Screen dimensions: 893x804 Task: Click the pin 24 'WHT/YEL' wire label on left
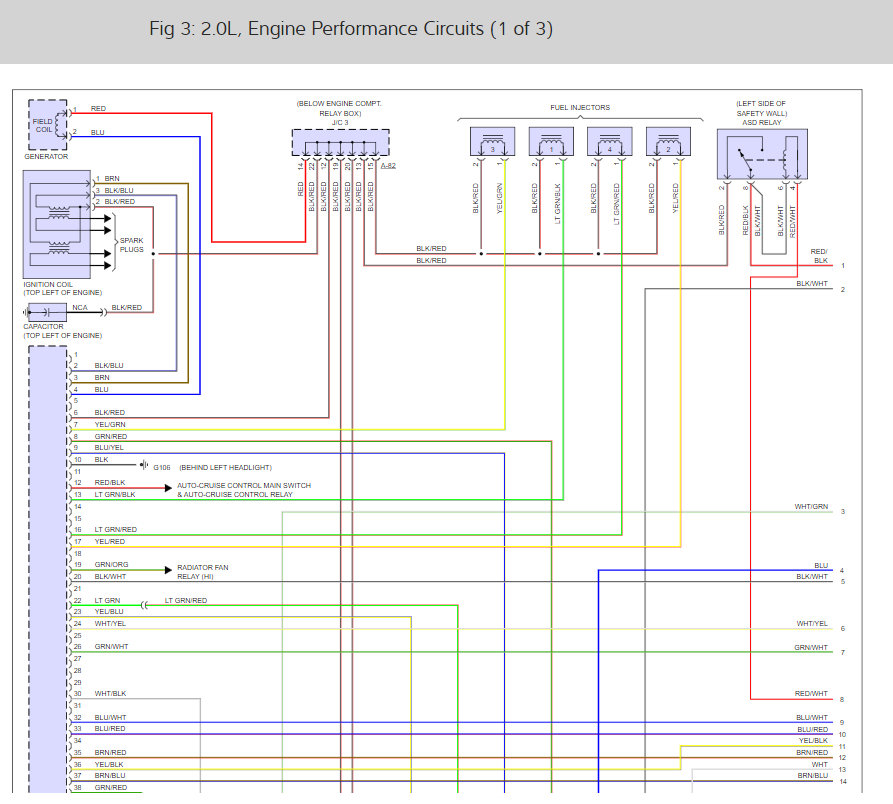(x=110, y=623)
